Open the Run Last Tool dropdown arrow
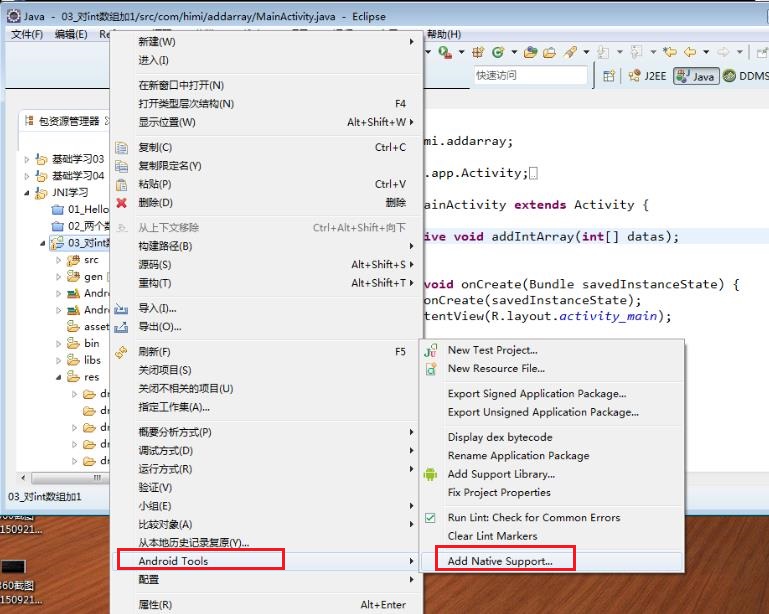Image resolution: width=769 pixels, height=614 pixels. 461,52
